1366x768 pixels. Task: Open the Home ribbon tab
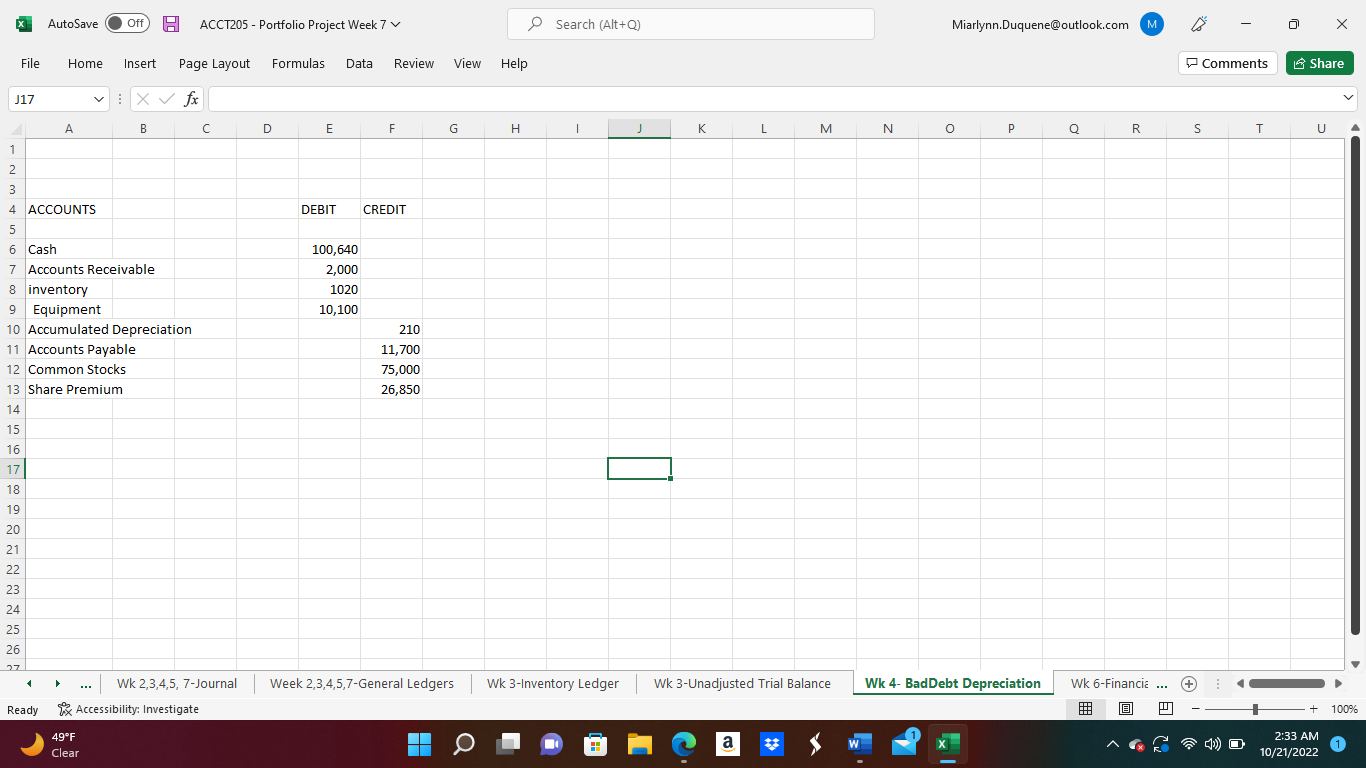(85, 63)
